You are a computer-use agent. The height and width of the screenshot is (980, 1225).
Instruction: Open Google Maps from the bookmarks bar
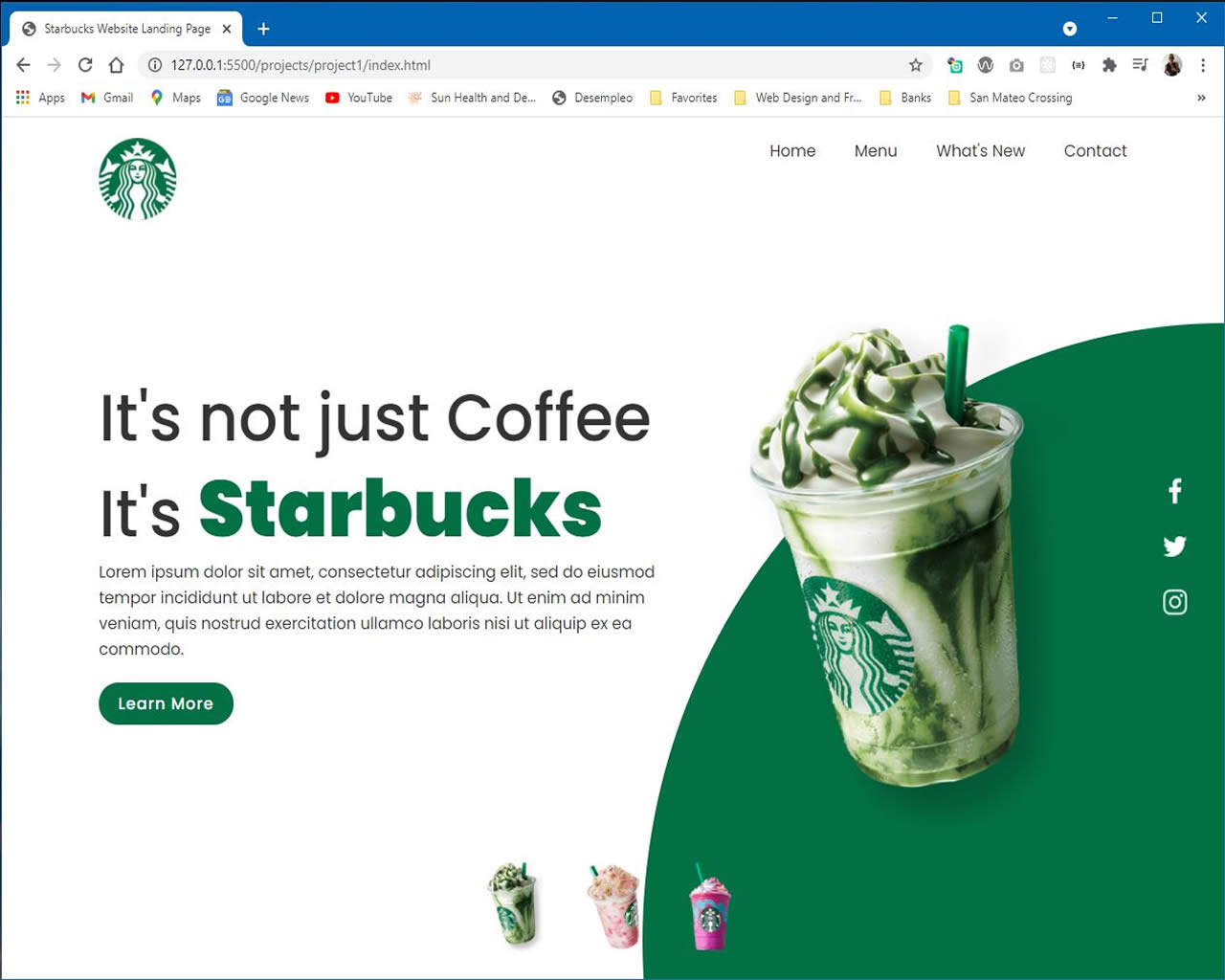point(174,98)
